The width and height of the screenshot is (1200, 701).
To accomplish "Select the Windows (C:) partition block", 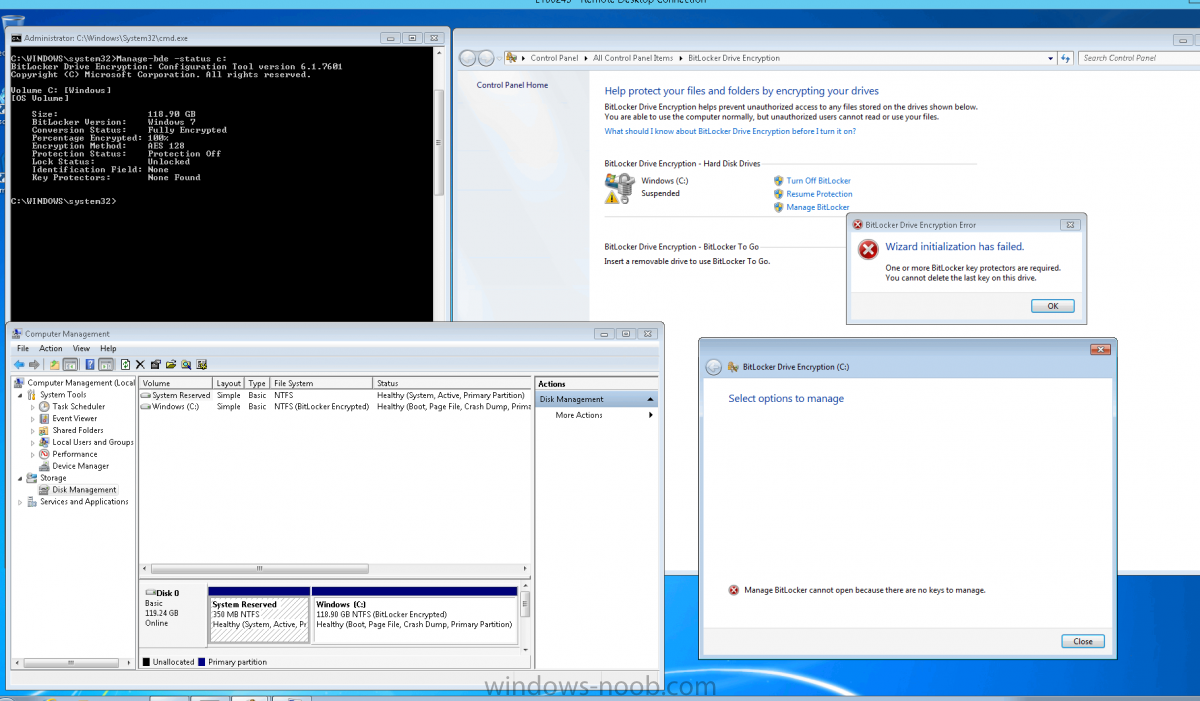I will (414, 614).
